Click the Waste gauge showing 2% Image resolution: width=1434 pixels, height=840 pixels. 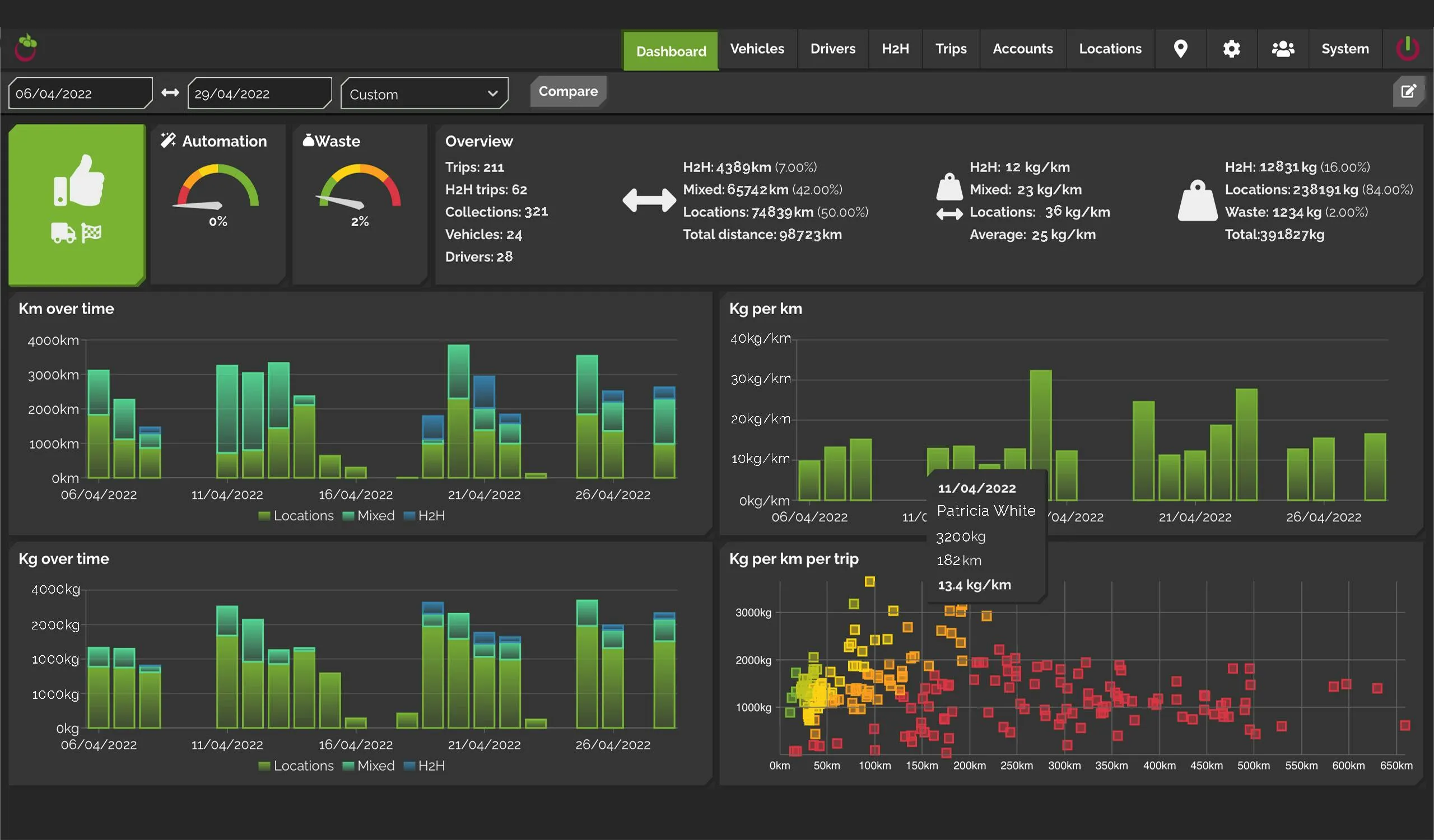coord(360,195)
